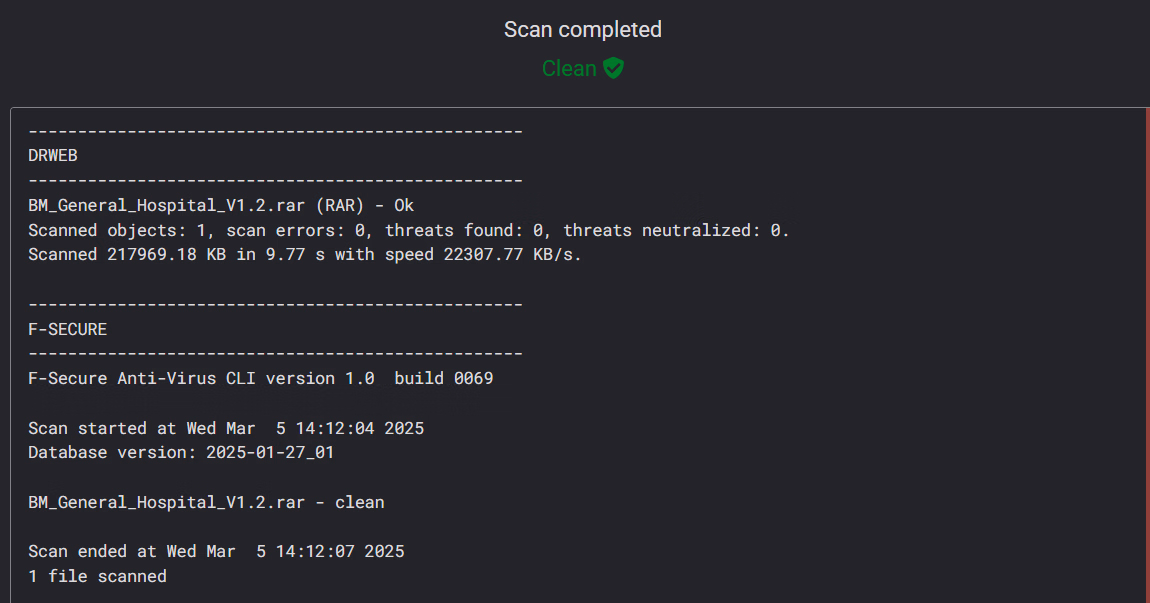1150x603 pixels.
Task: Click the DRWEB section header
Action: [x=53, y=156]
